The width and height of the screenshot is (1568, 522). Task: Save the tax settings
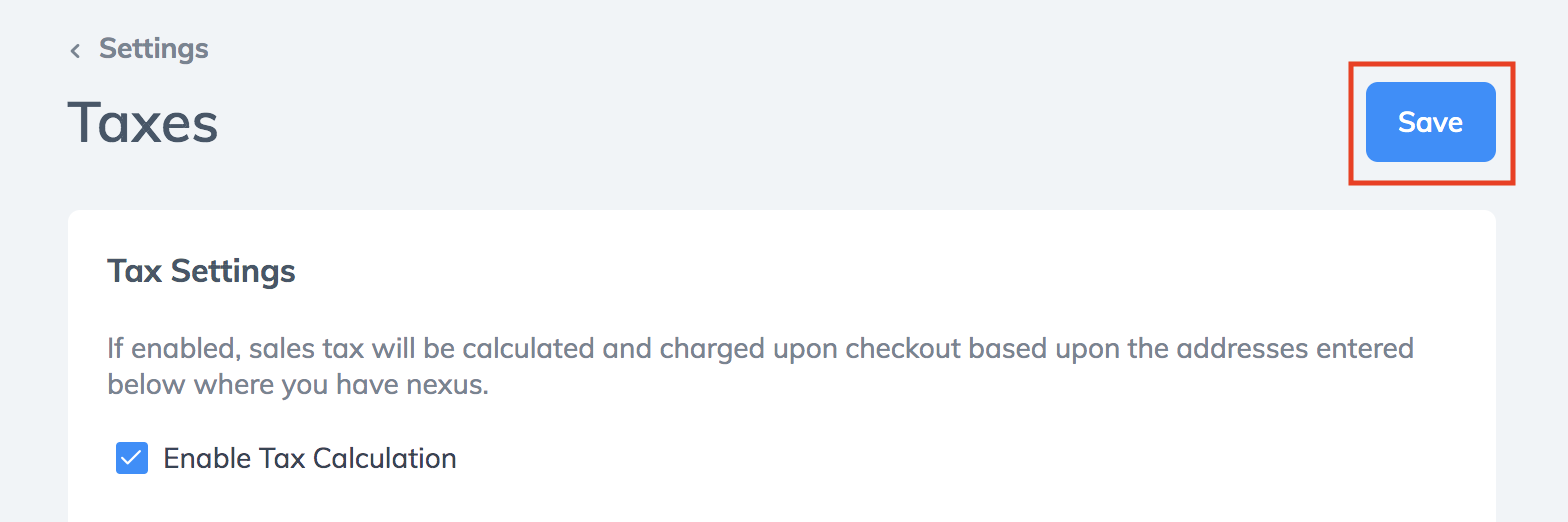tap(1430, 122)
